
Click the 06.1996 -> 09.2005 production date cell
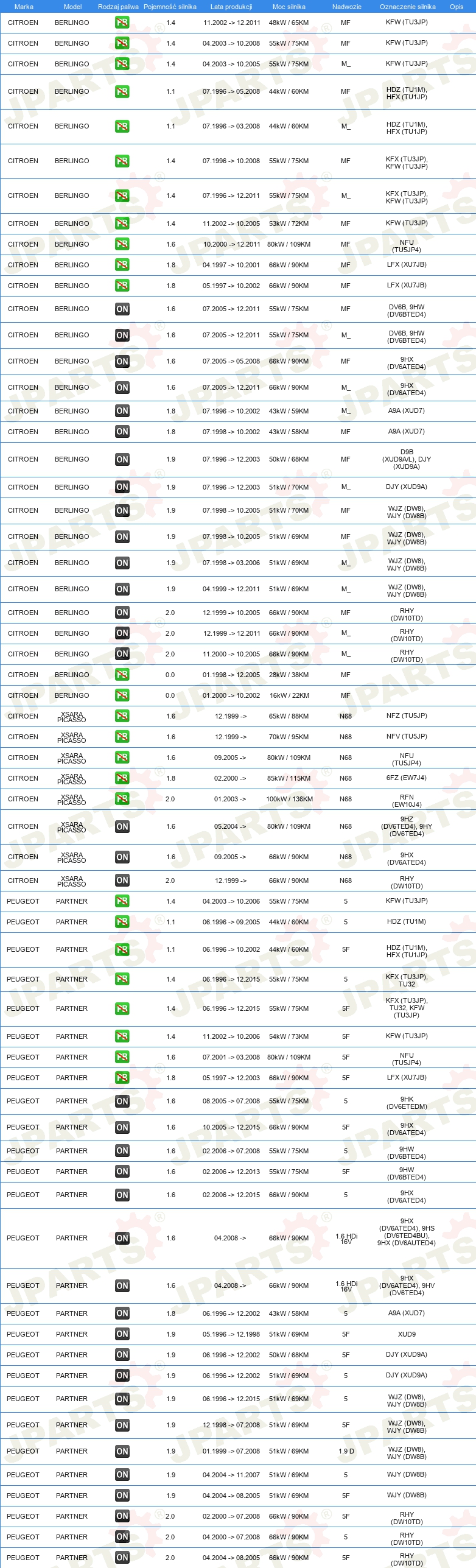coord(231,922)
